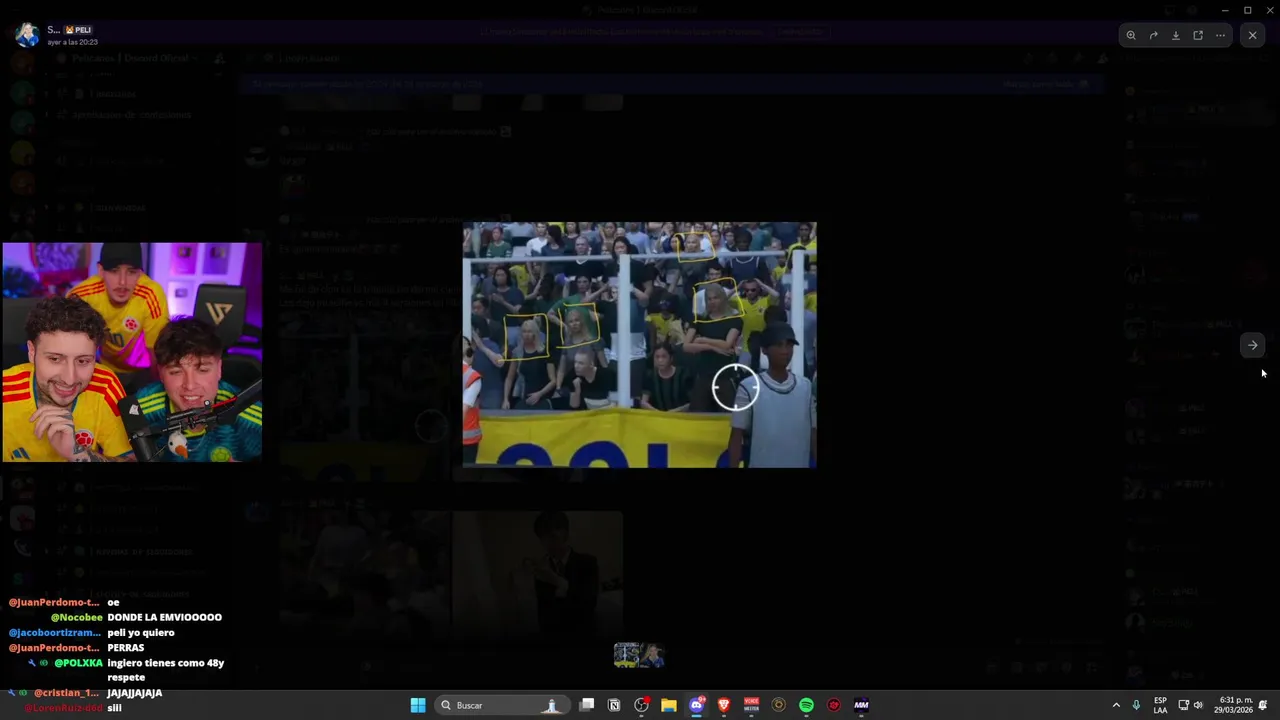Open Voicemeeter from the taskbar
This screenshot has width=1280, height=720.
click(x=751, y=705)
